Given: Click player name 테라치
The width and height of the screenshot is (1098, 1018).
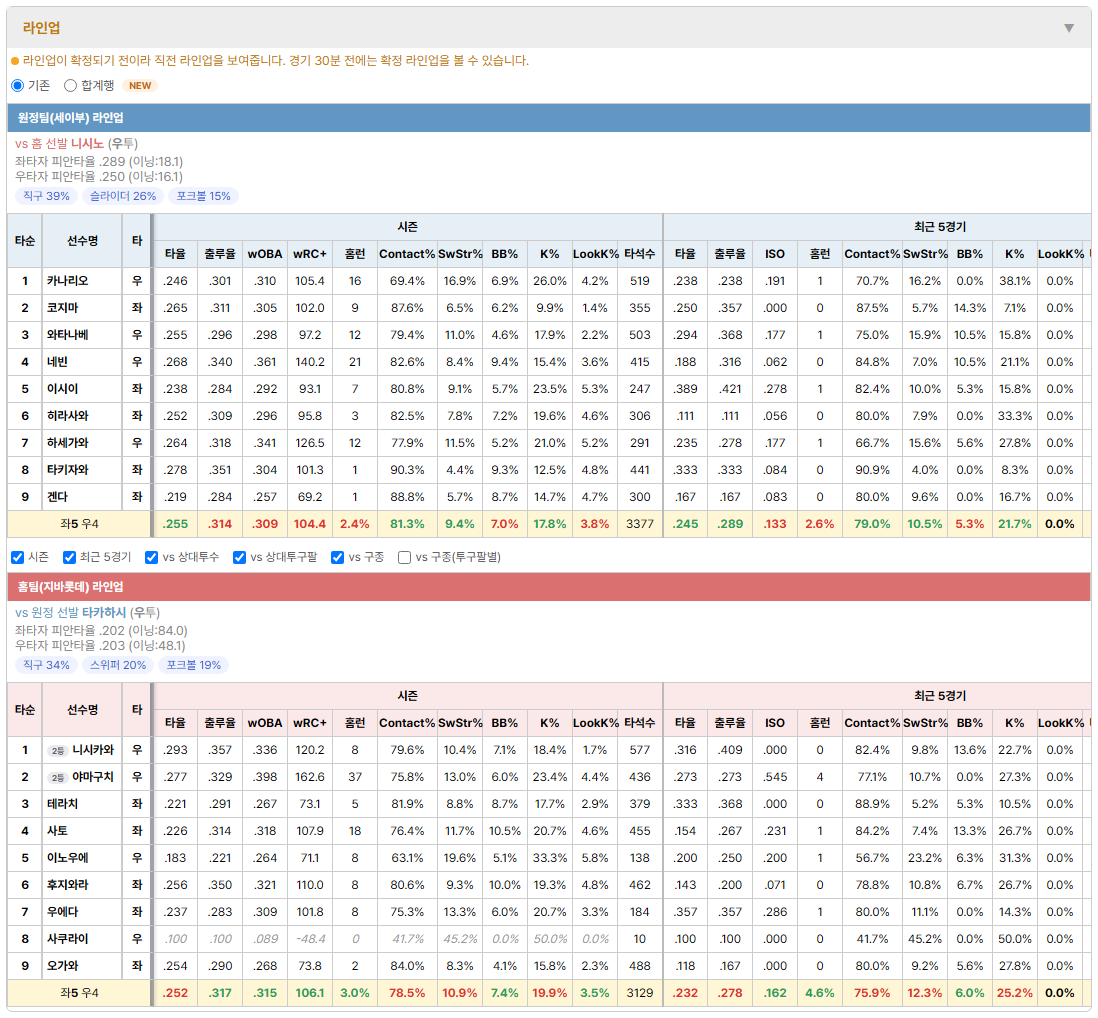Looking at the screenshot, I should (x=63, y=804).
